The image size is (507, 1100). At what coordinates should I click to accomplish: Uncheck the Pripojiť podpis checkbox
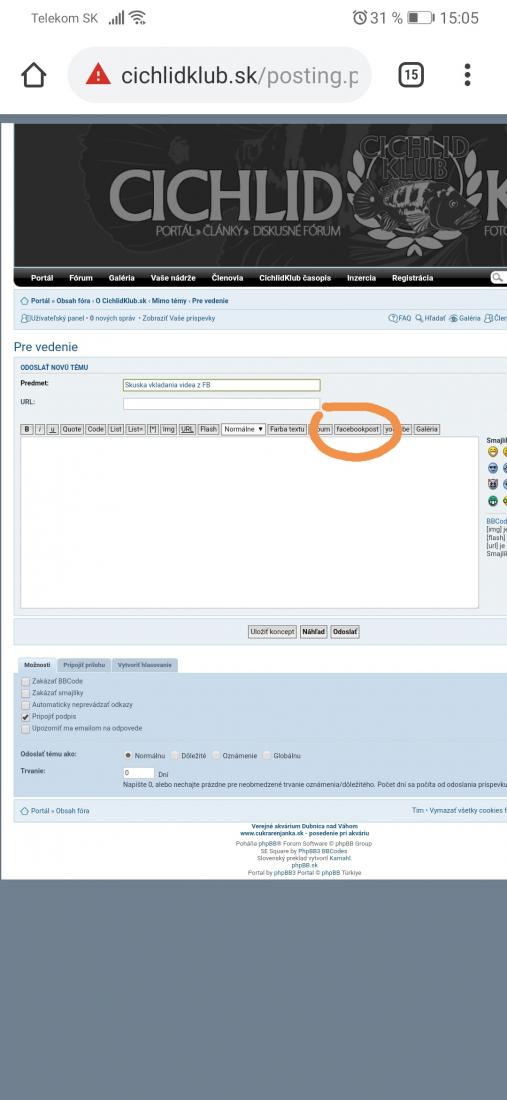point(26,717)
